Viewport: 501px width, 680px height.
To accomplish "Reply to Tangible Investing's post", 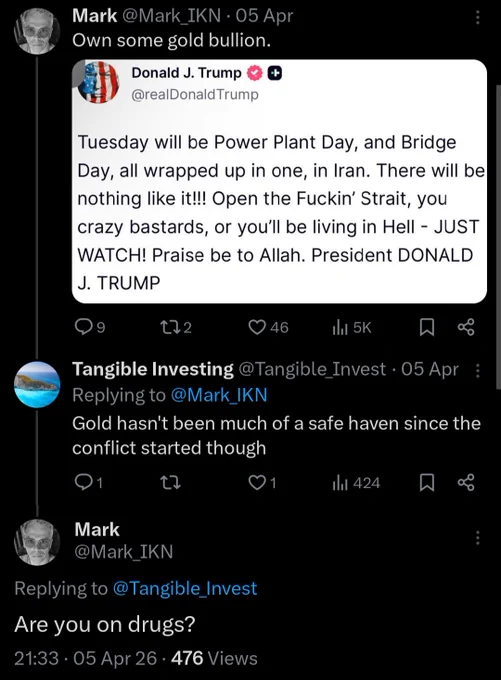I will pos(88,482).
